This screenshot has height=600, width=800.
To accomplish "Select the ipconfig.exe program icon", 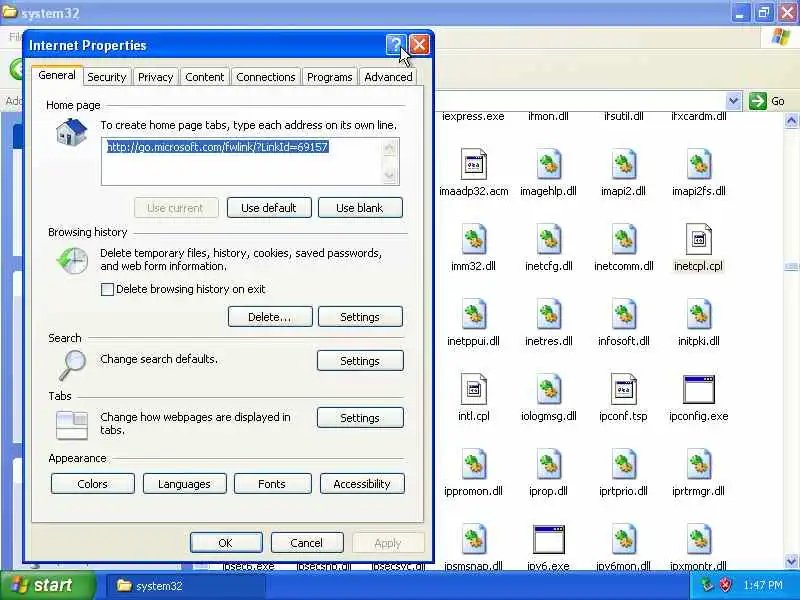I will (x=698, y=389).
